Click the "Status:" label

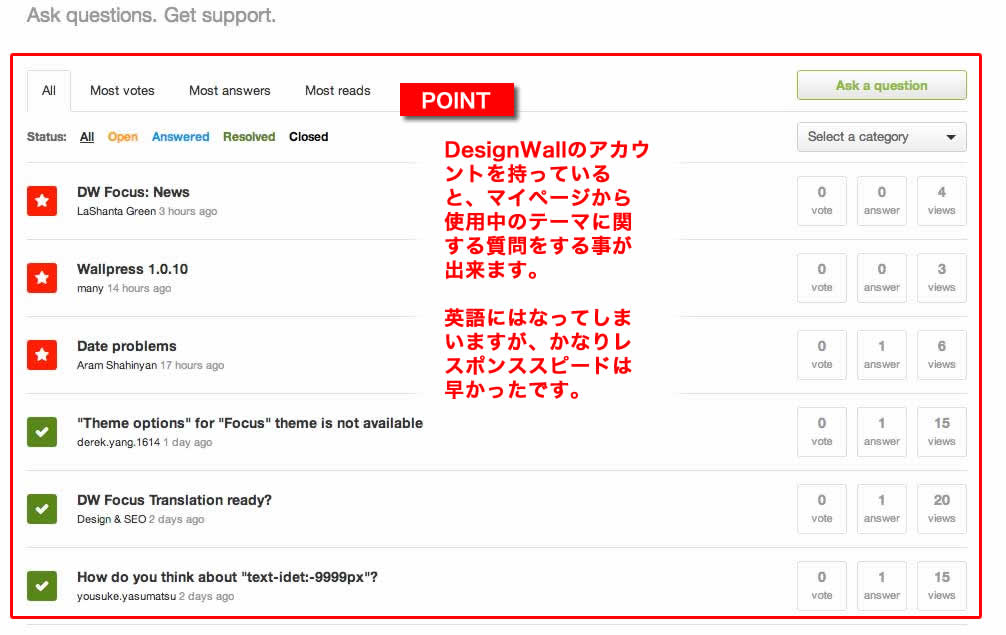point(47,137)
